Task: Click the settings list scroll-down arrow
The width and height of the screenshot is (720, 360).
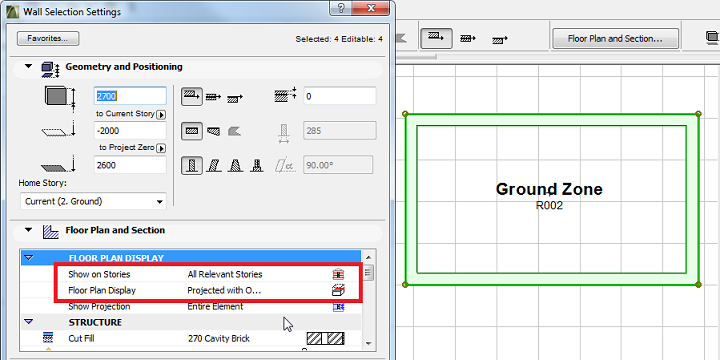Action: click(368, 342)
